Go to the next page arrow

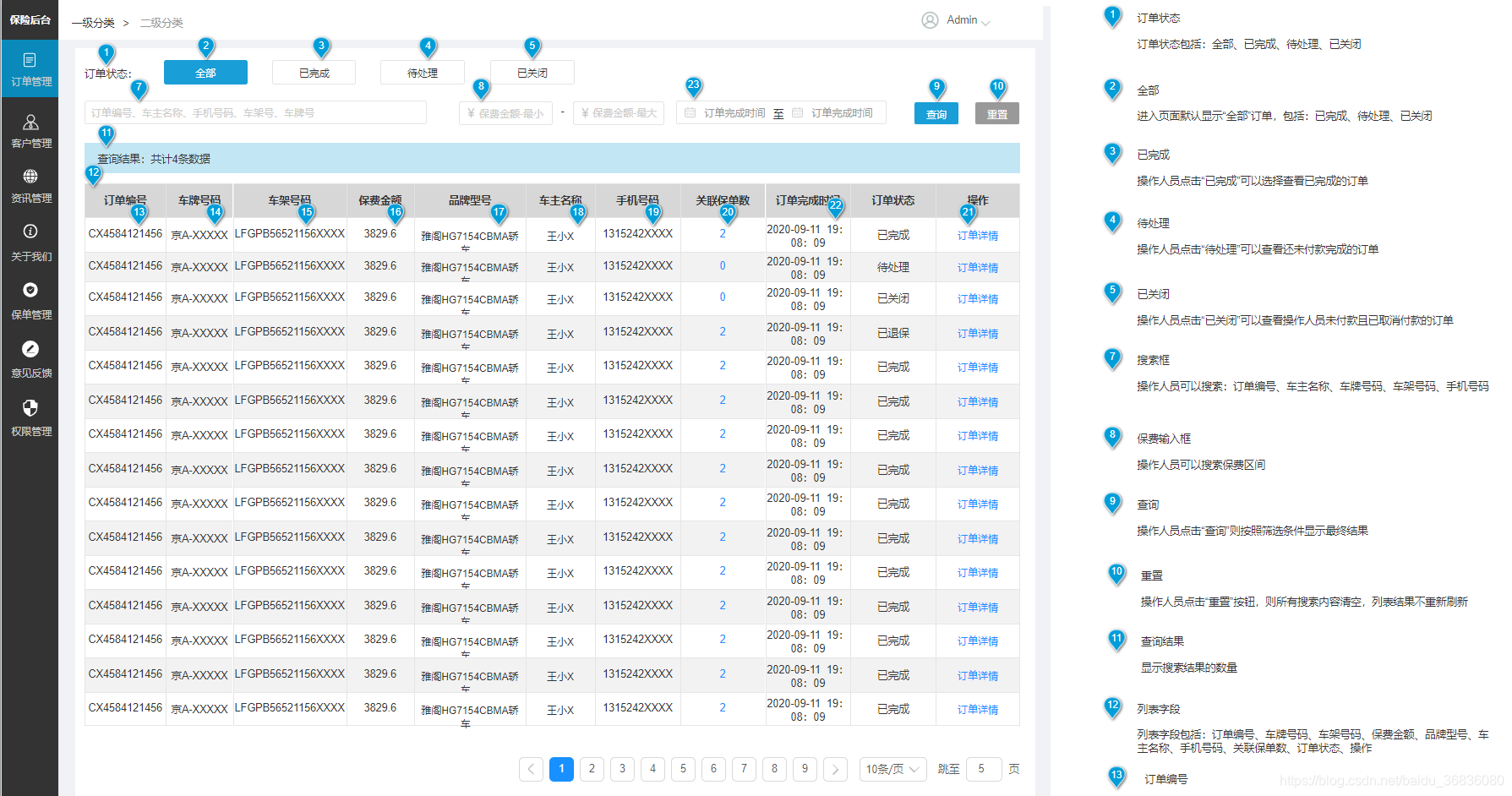835,769
